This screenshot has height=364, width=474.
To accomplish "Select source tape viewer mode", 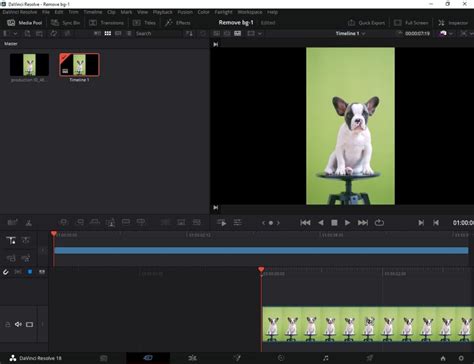I will (x=227, y=33).
